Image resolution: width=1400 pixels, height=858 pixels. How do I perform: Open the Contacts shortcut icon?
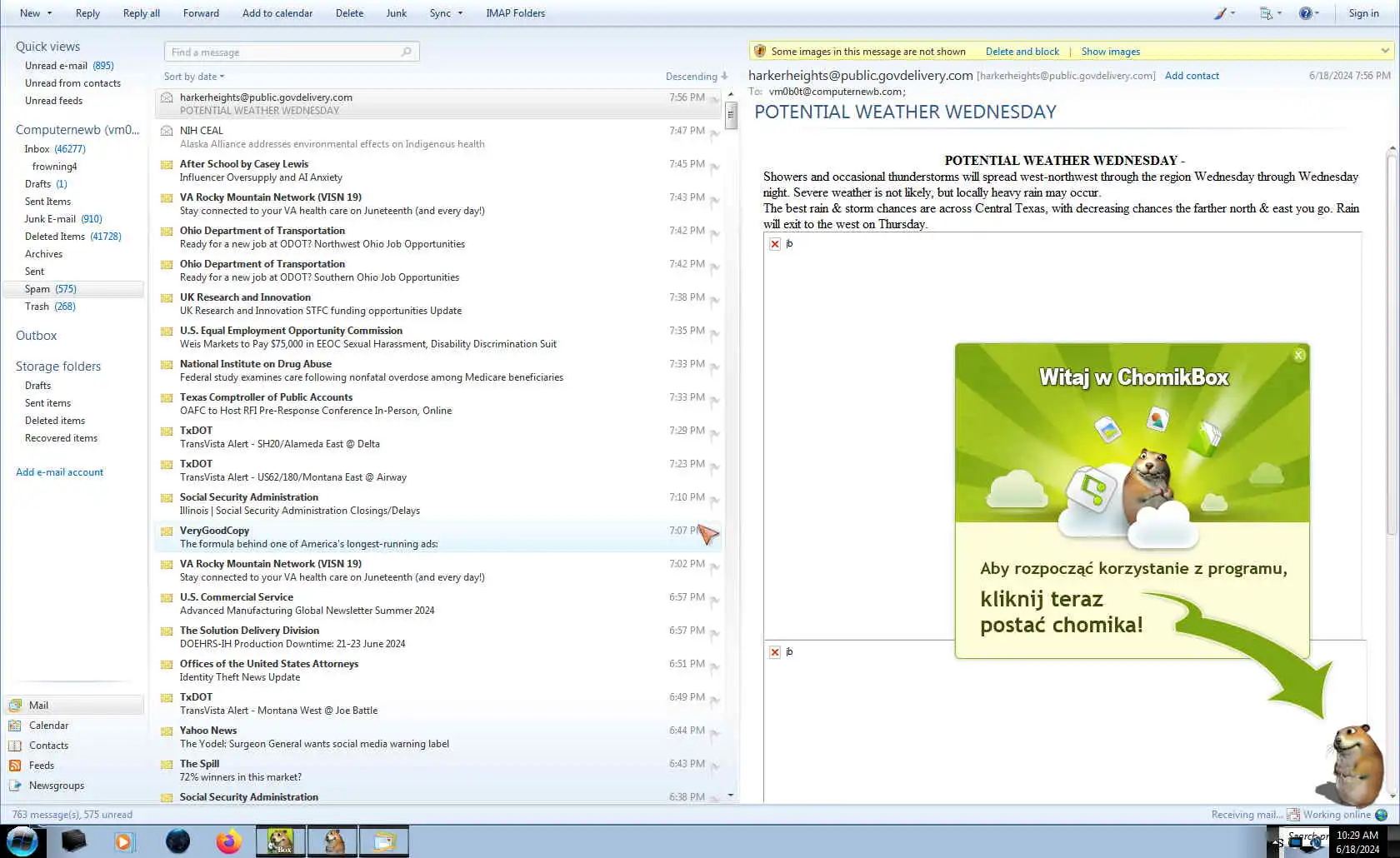16,746
